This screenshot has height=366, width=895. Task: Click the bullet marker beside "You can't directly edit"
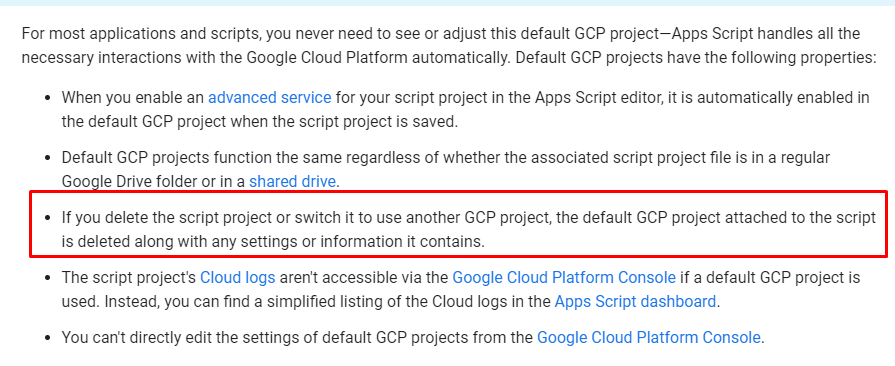(x=48, y=338)
